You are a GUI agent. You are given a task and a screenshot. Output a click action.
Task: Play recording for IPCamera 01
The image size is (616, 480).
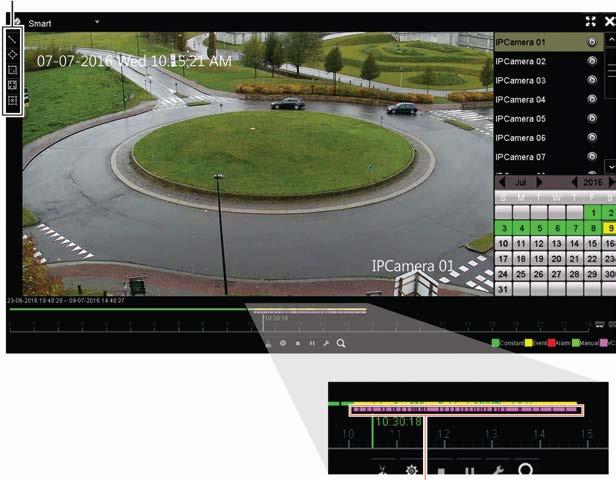point(592,42)
